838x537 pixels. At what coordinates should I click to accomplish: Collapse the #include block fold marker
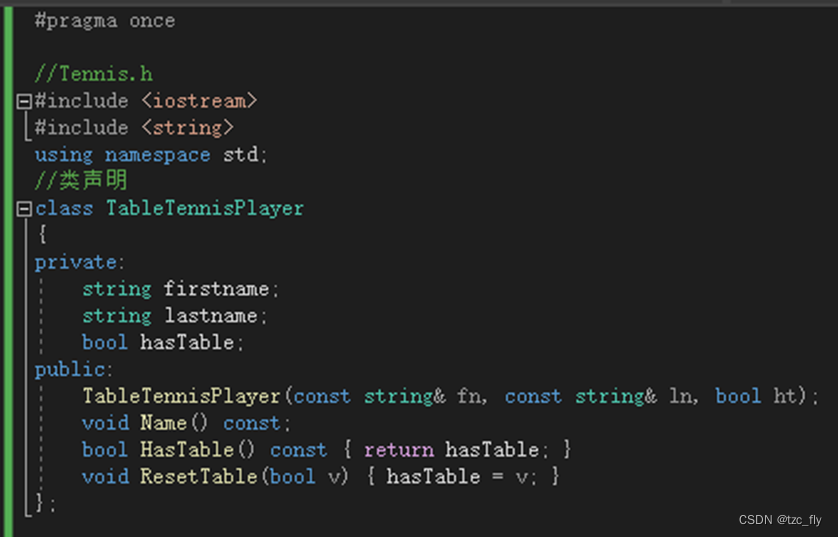(x=24, y=101)
